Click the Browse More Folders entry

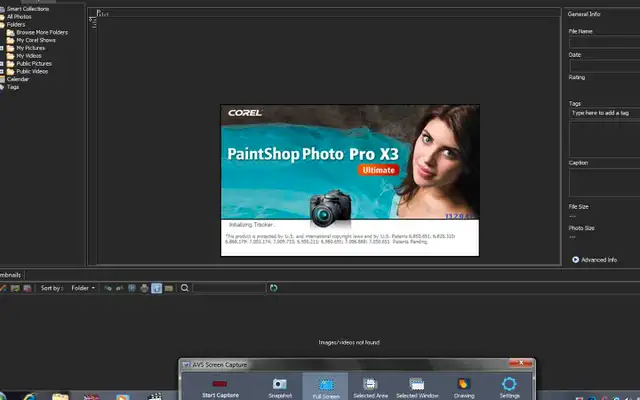[42, 33]
